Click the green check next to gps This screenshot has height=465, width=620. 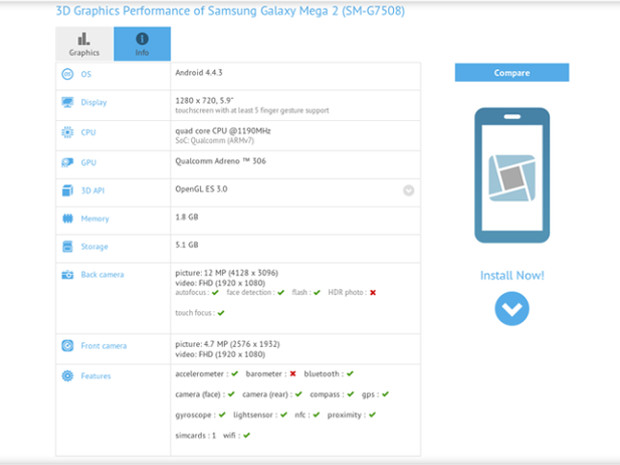(x=385, y=394)
